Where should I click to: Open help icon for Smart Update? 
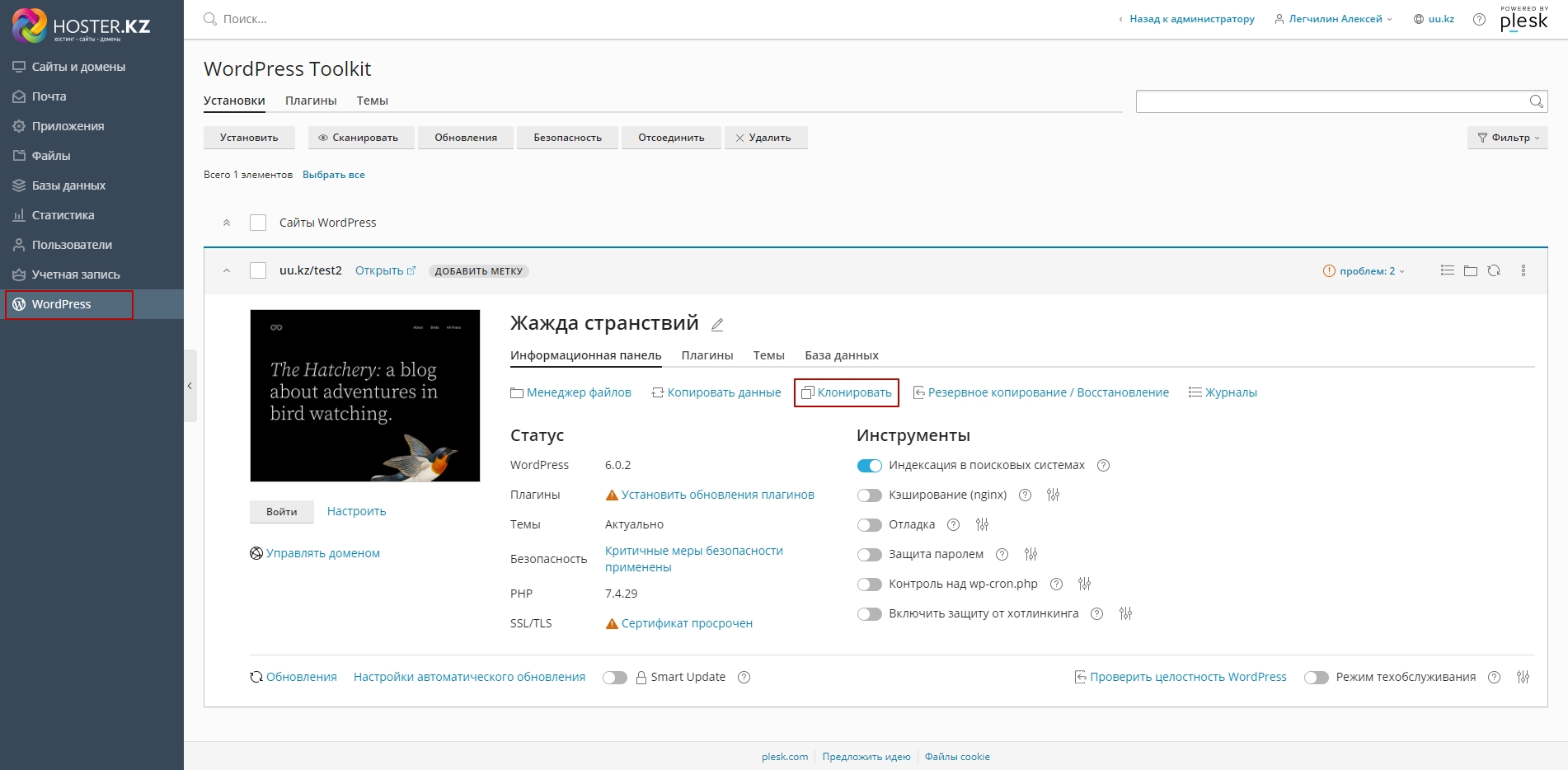744,678
